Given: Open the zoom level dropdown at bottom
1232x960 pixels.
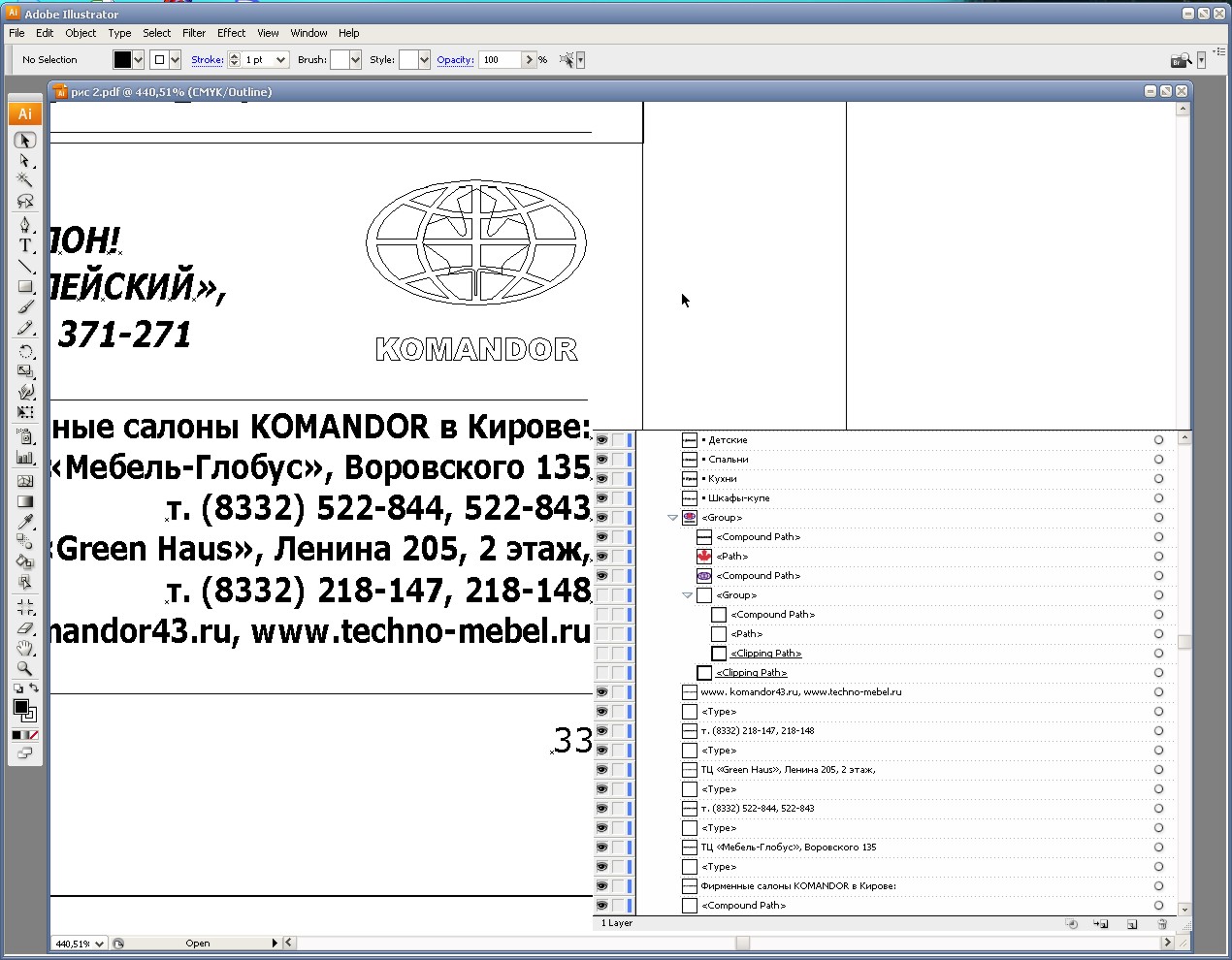Looking at the screenshot, I should 100,944.
